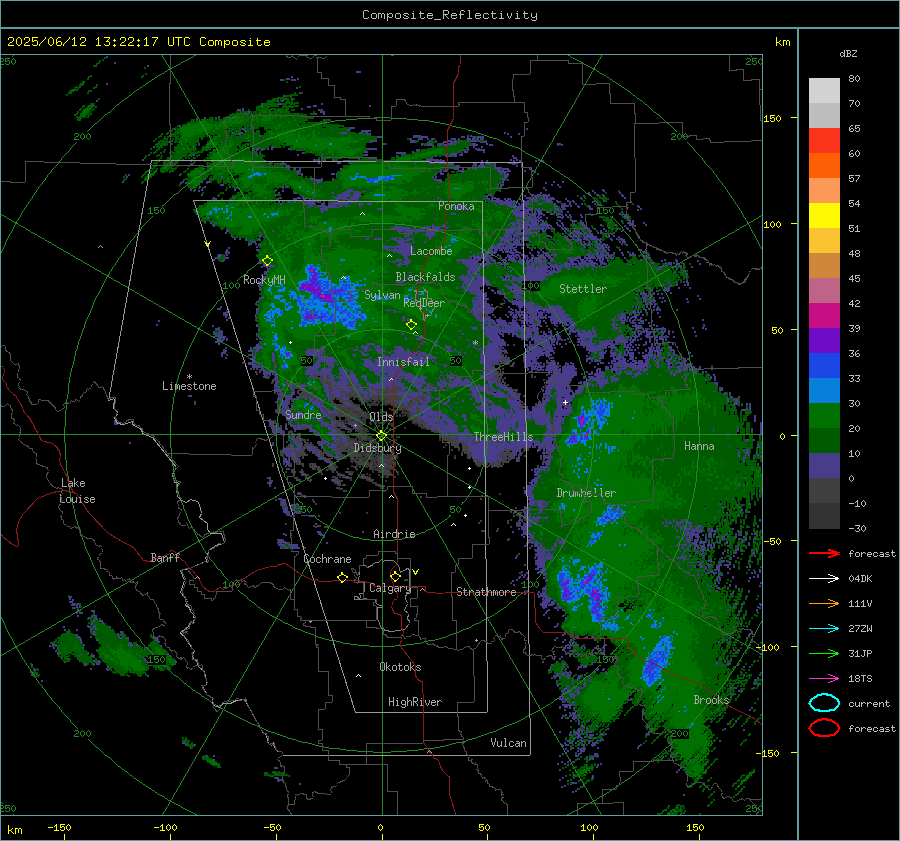Click the magenta 18TS arrow icon

824,679
